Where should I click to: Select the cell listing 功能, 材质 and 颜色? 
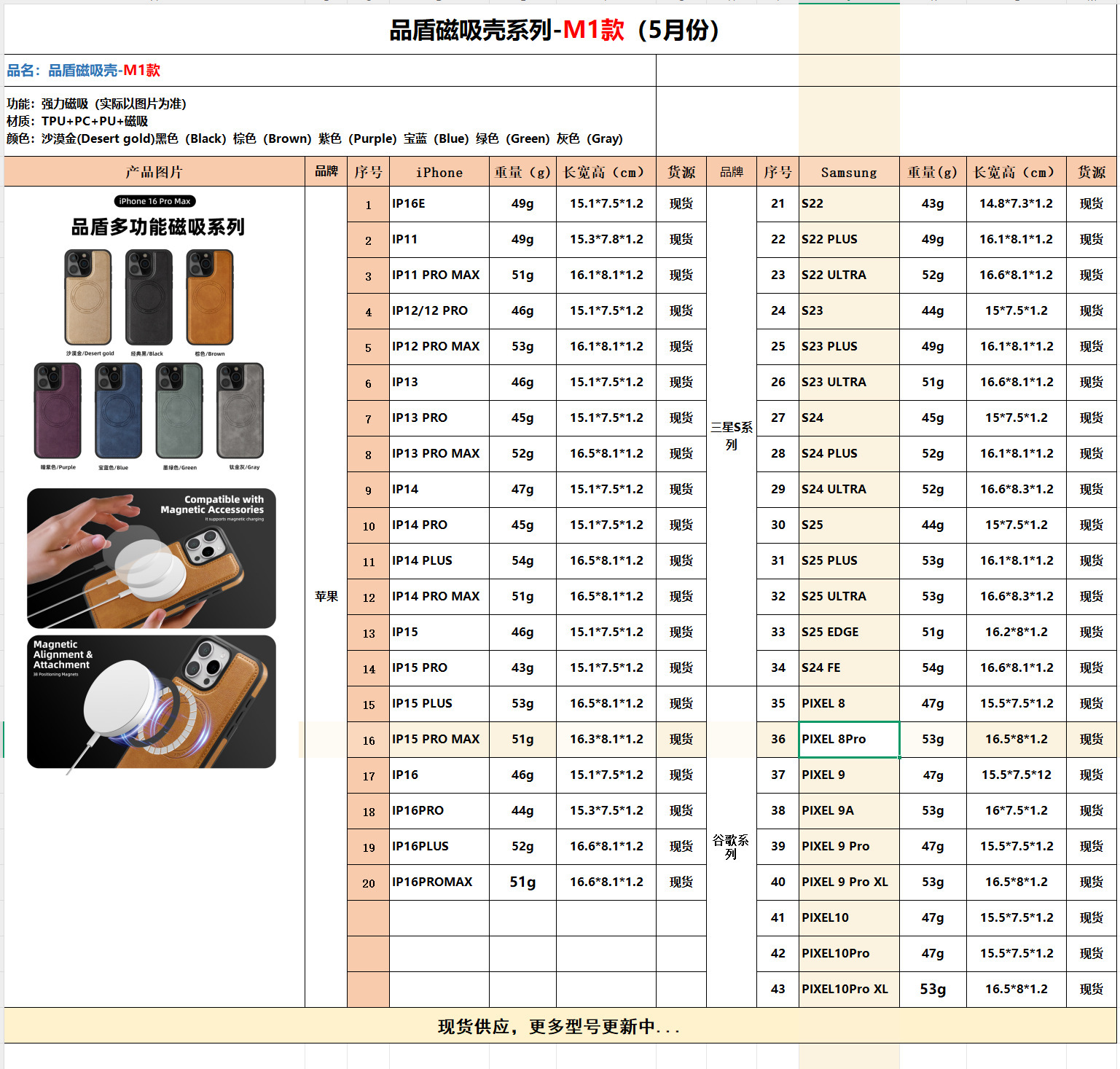point(330,121)
